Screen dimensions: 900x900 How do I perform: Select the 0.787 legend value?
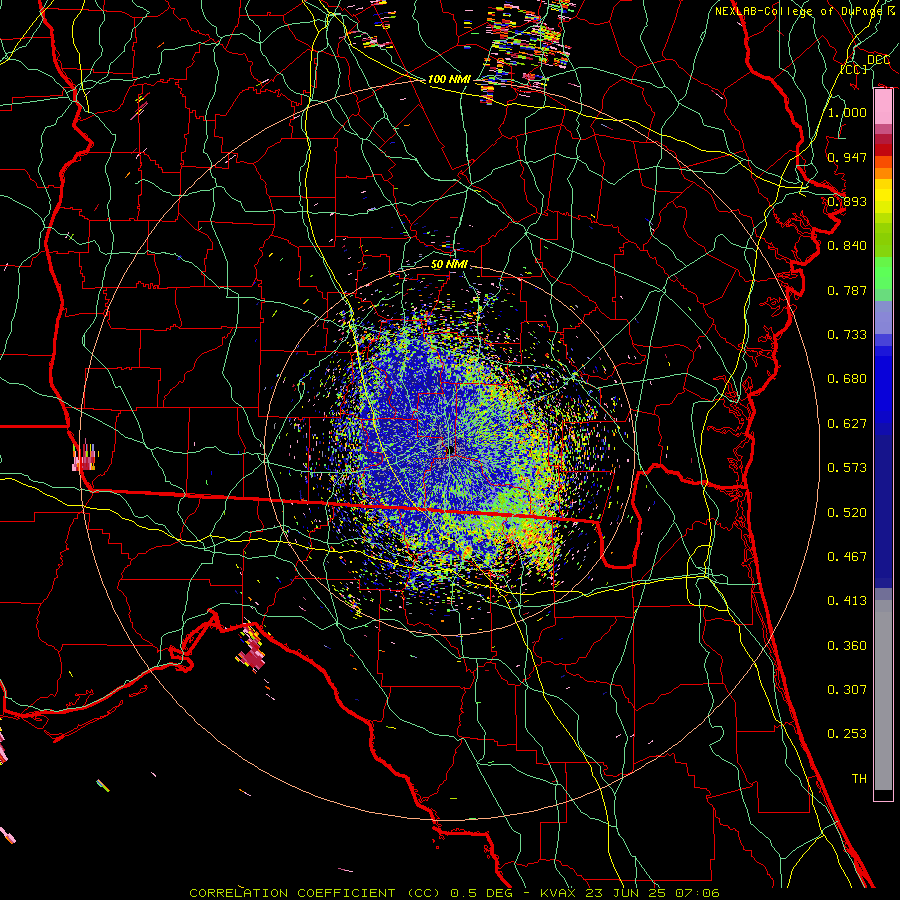tap(847, 290)
